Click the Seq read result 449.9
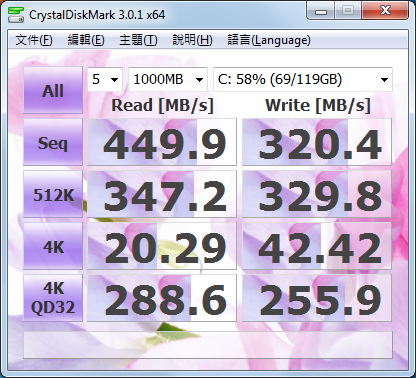The image size is (416, 378). click(162, 142)
